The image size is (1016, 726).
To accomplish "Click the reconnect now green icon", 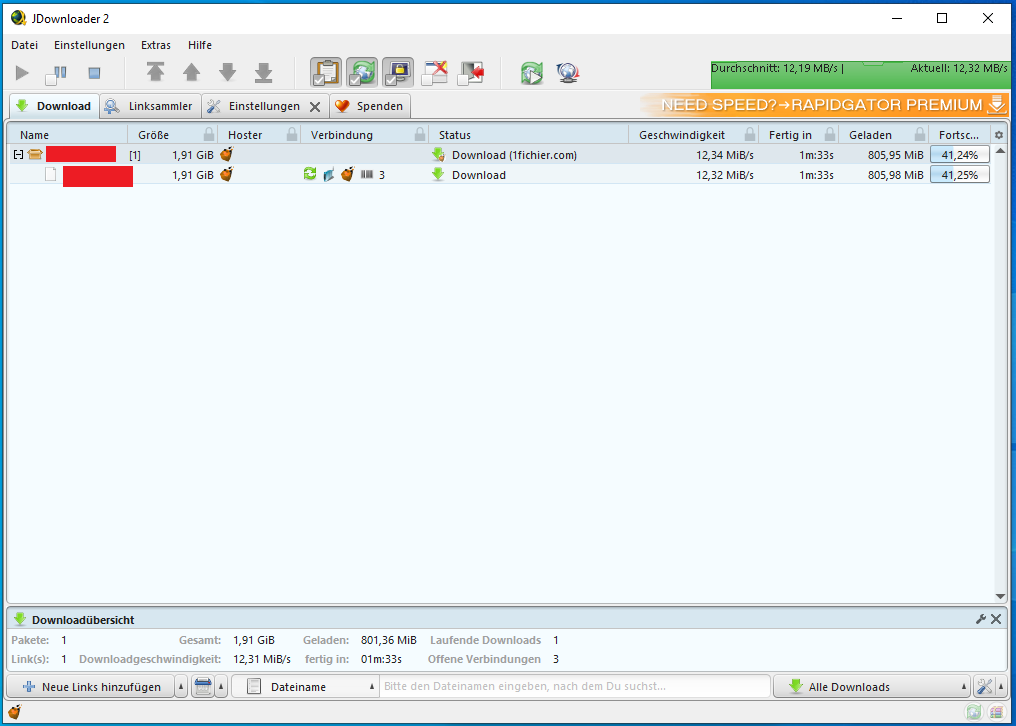I will pos(531,73).
